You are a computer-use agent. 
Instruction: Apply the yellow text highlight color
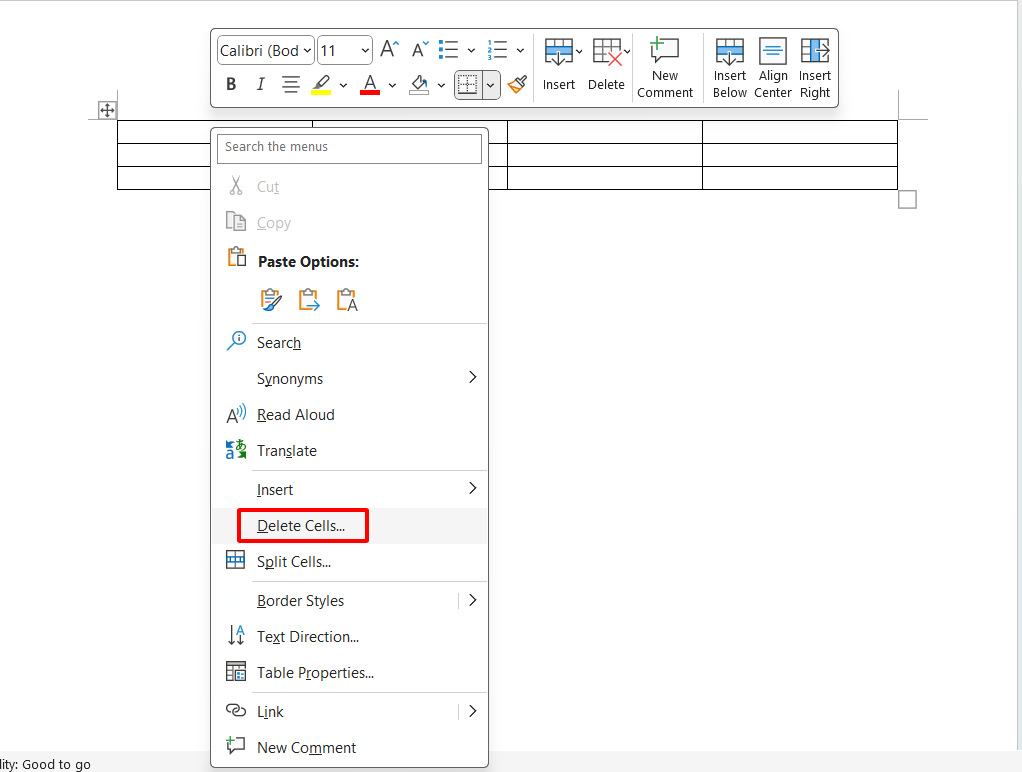tap(321, 85)
